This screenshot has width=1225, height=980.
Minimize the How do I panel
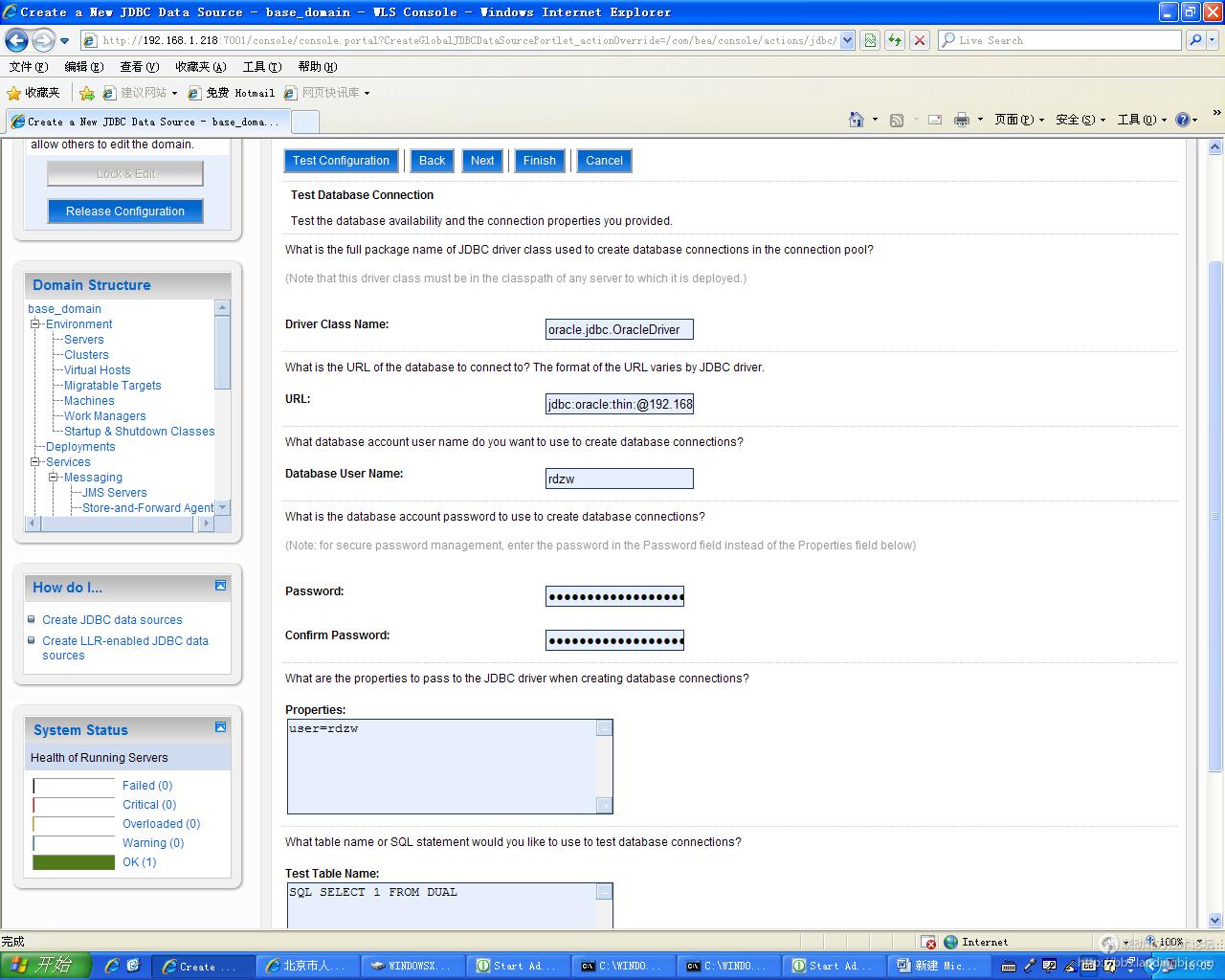tap(220, 586)
